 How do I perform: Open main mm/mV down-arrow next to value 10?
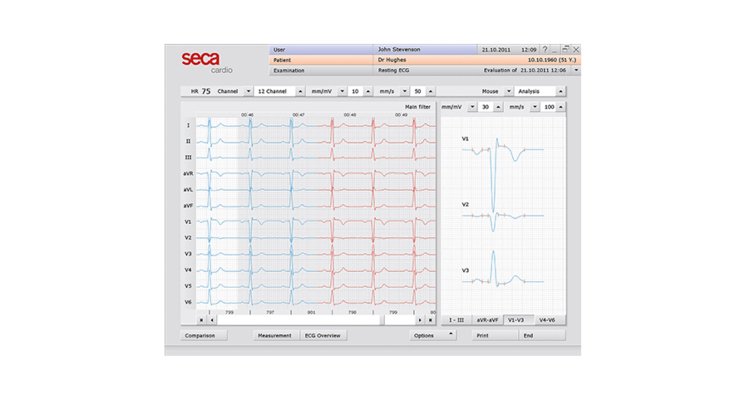coord(342,91)
